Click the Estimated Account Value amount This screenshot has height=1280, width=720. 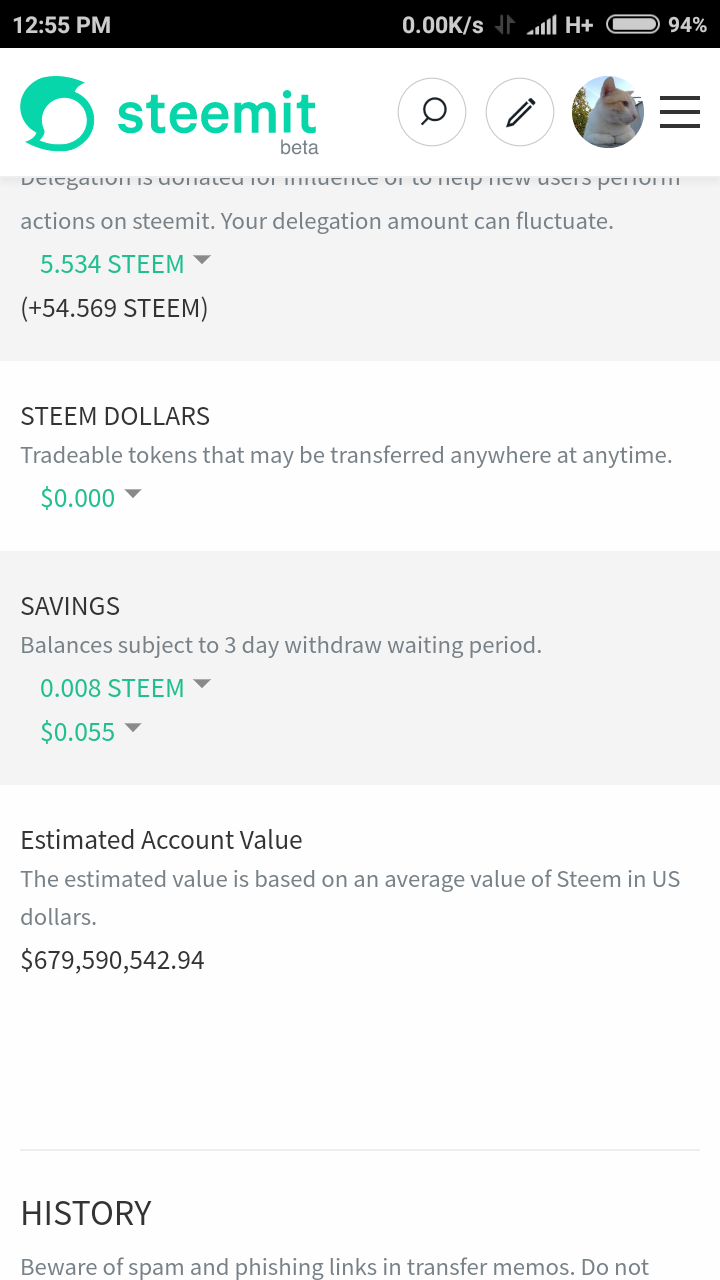(112, 961)
